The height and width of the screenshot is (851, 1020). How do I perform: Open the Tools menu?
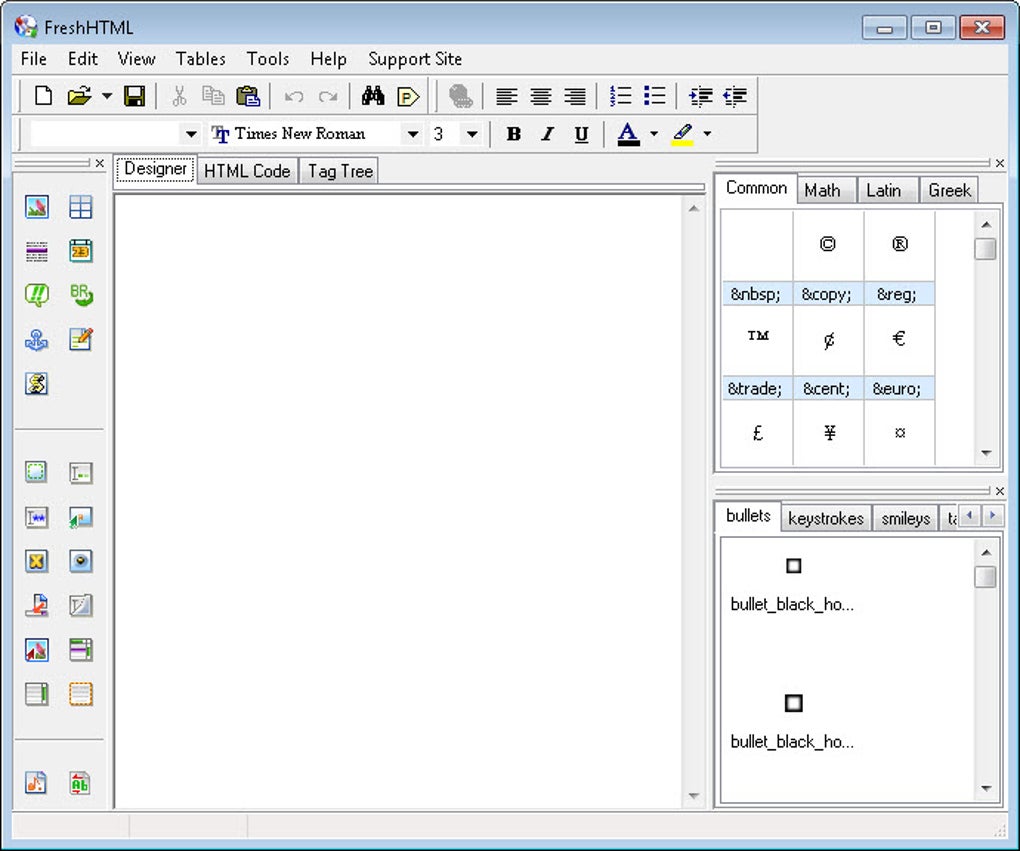(x=267, y=59)
